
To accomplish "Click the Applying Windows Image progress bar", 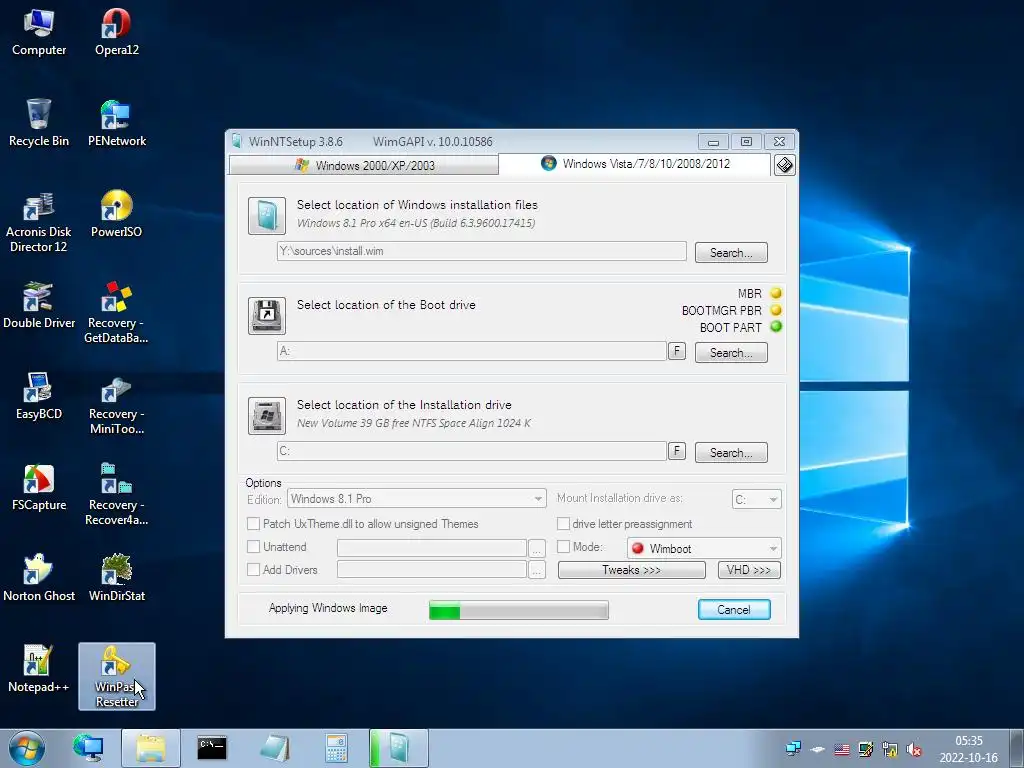I will 519,611.
